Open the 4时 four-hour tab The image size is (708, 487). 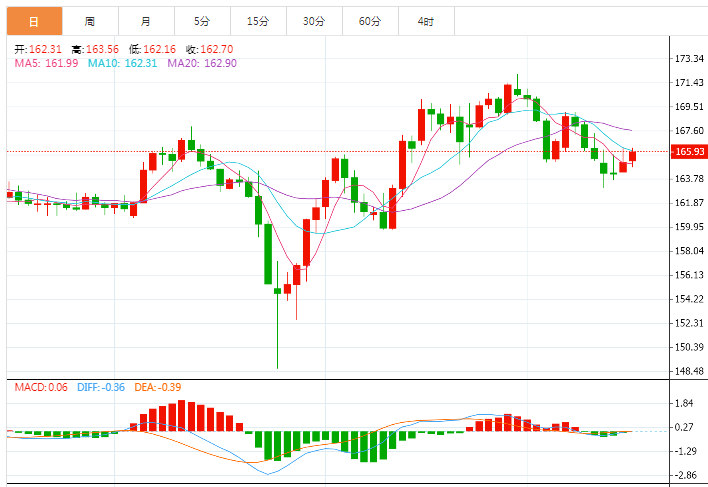pos(425,20)
